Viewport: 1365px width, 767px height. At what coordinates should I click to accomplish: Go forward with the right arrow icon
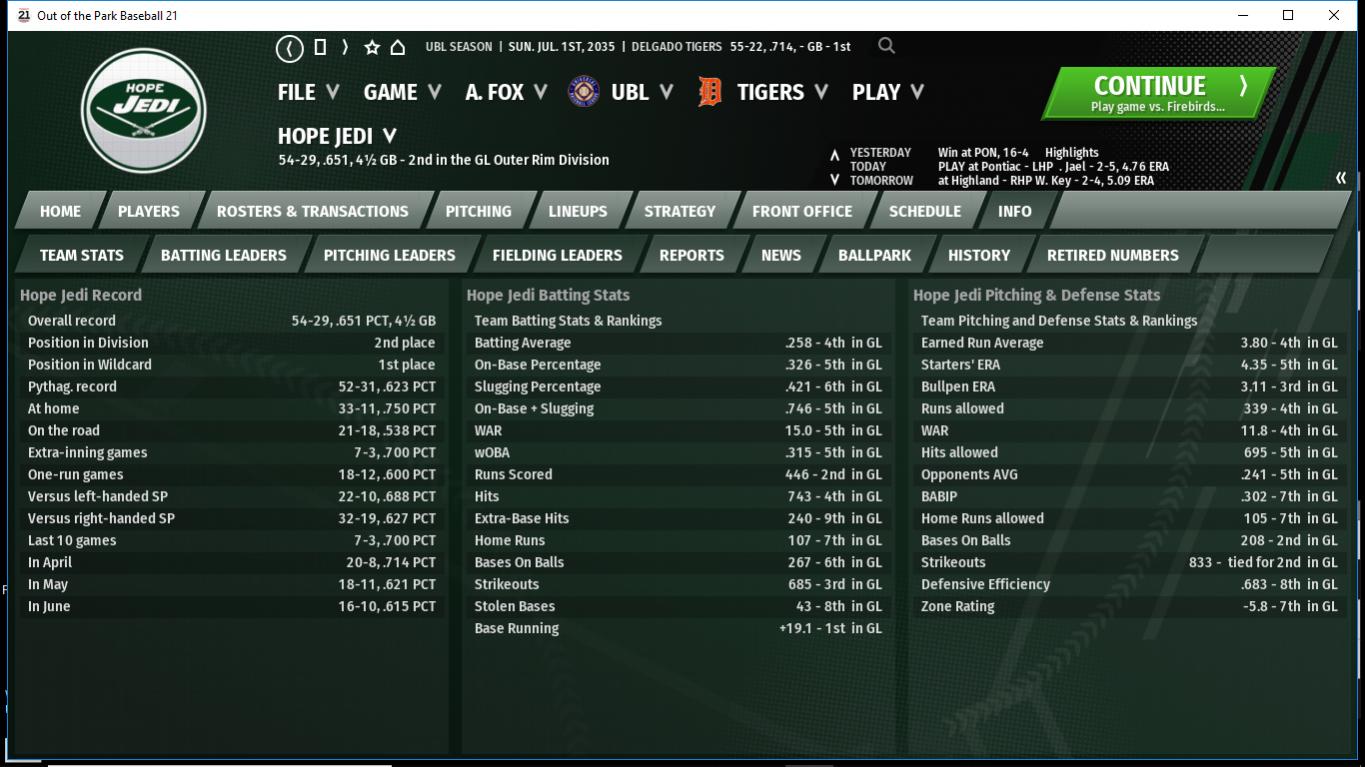click(345, 47)
